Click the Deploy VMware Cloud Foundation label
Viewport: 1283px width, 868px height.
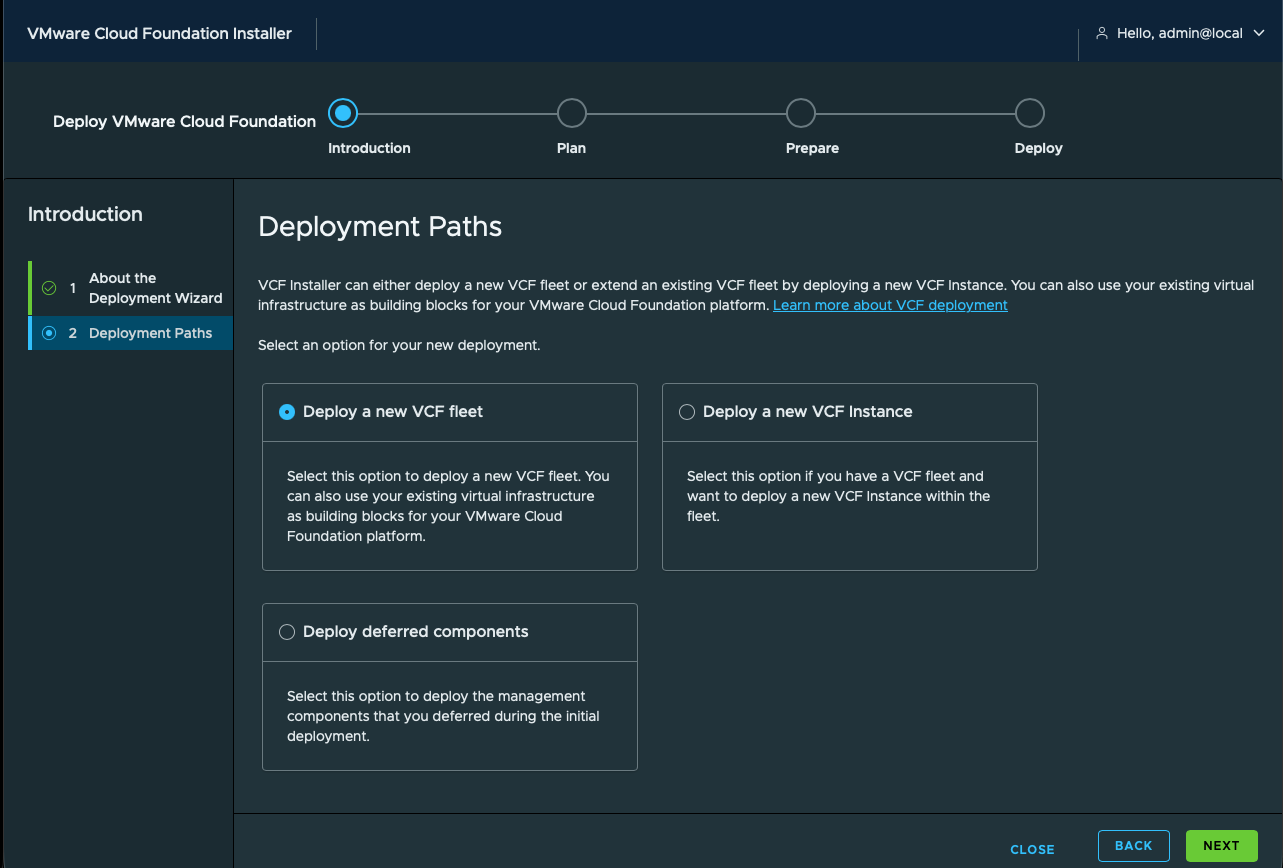[184, 122]
